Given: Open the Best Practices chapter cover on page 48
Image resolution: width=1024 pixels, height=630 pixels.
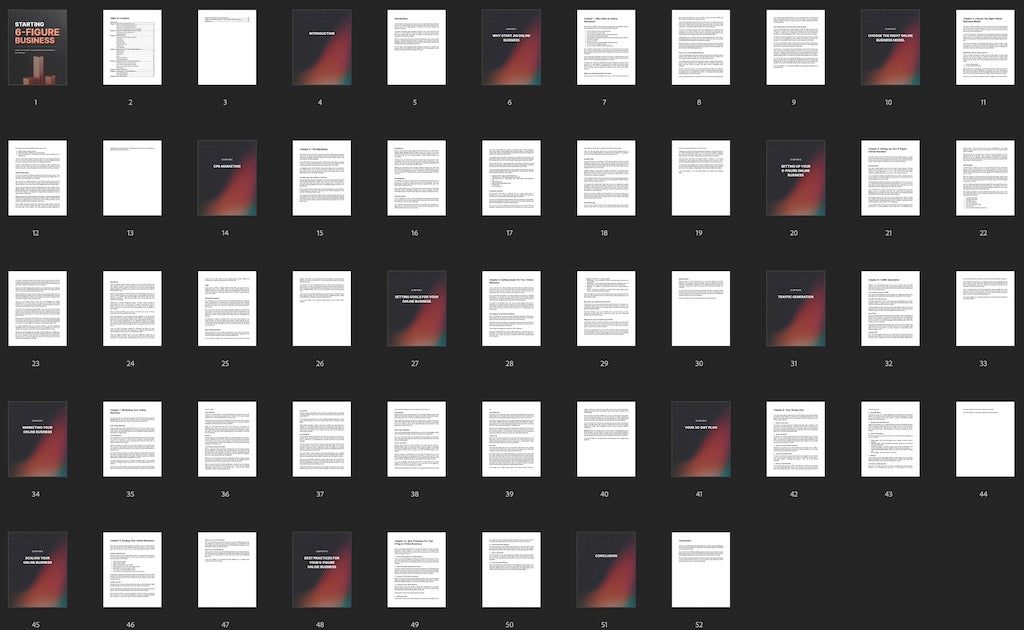Looking at the screenshot, I should coord(322,570).
